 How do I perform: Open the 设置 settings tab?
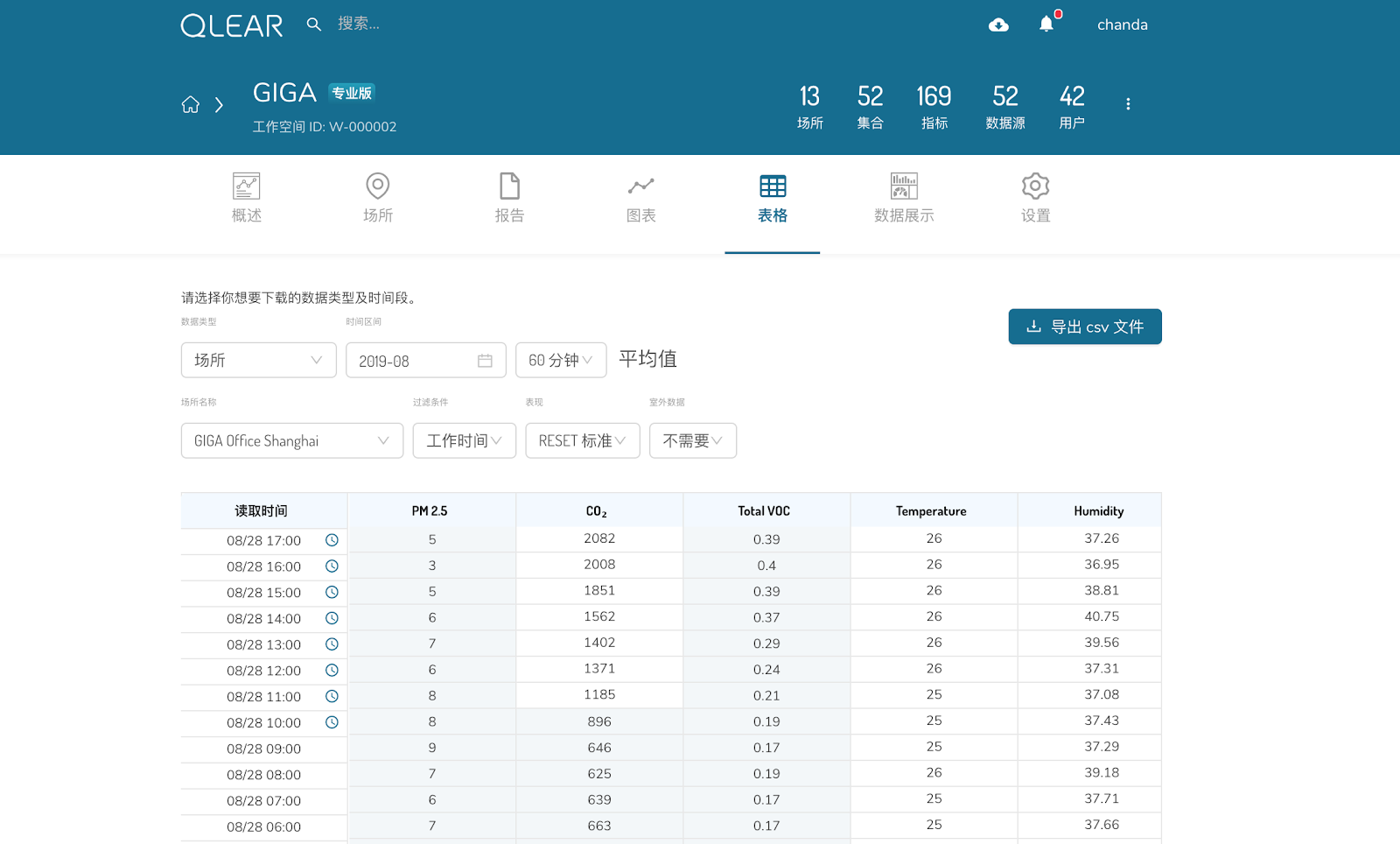[x=1035, y=198]
